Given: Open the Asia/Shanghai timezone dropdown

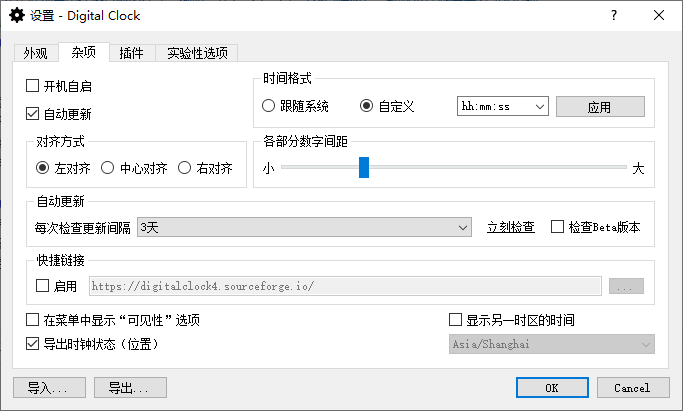Looking at the screenshot, I should coord(551,344).
